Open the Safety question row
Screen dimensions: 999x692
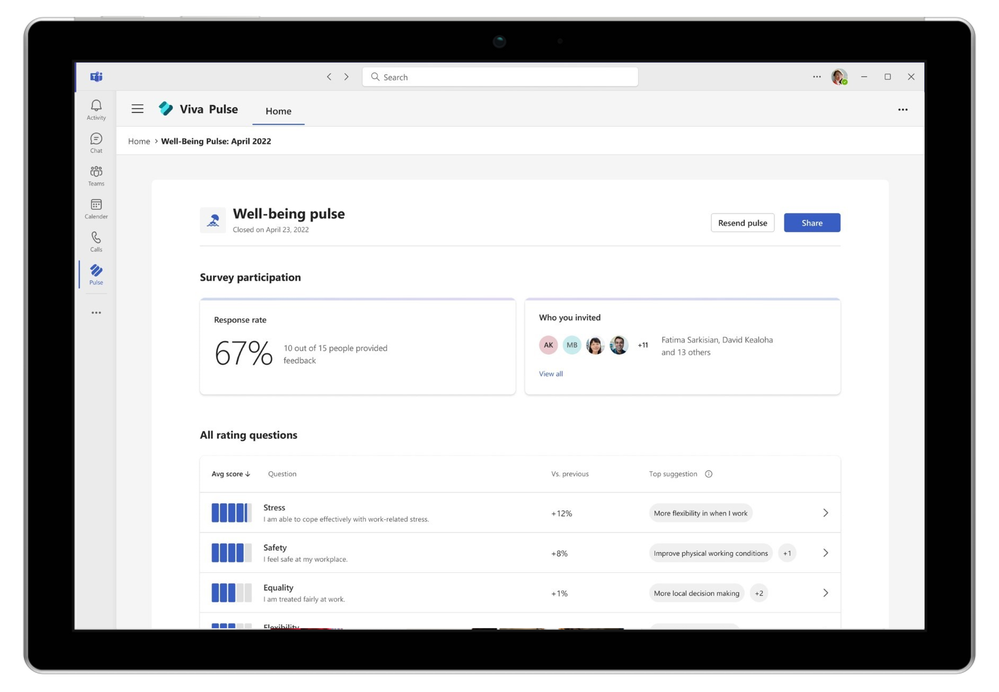[520, 553]
